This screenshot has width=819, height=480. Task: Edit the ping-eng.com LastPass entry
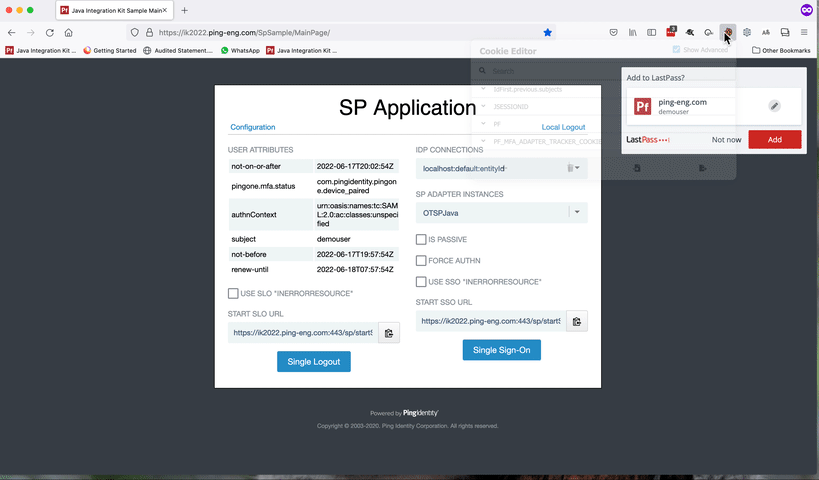tap(775, 106)
